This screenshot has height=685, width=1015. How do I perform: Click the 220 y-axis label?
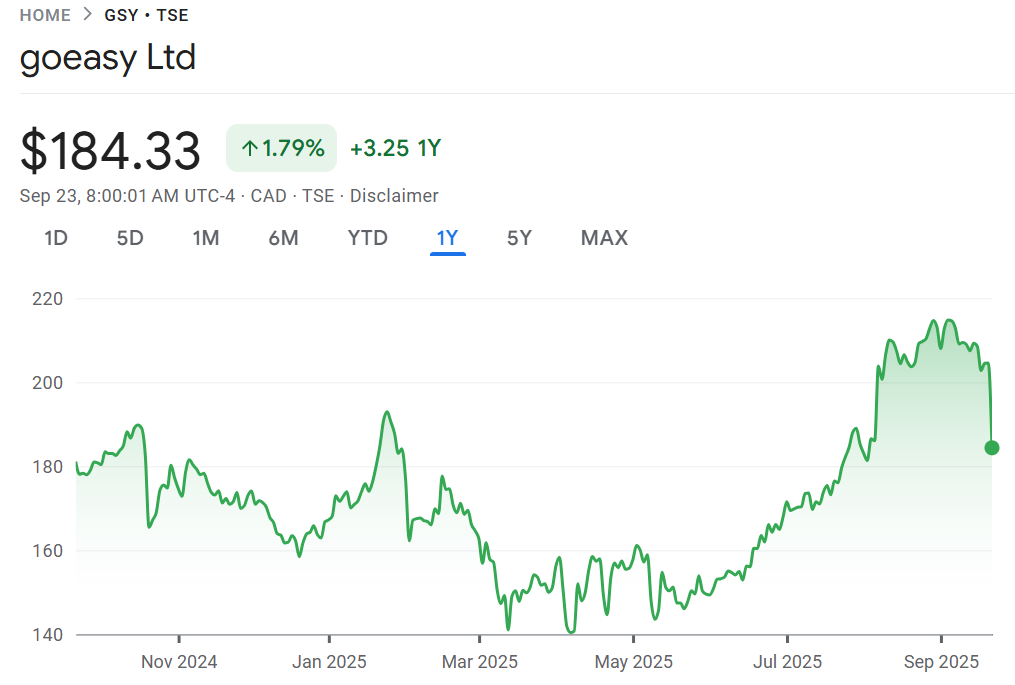coord(47,298)
